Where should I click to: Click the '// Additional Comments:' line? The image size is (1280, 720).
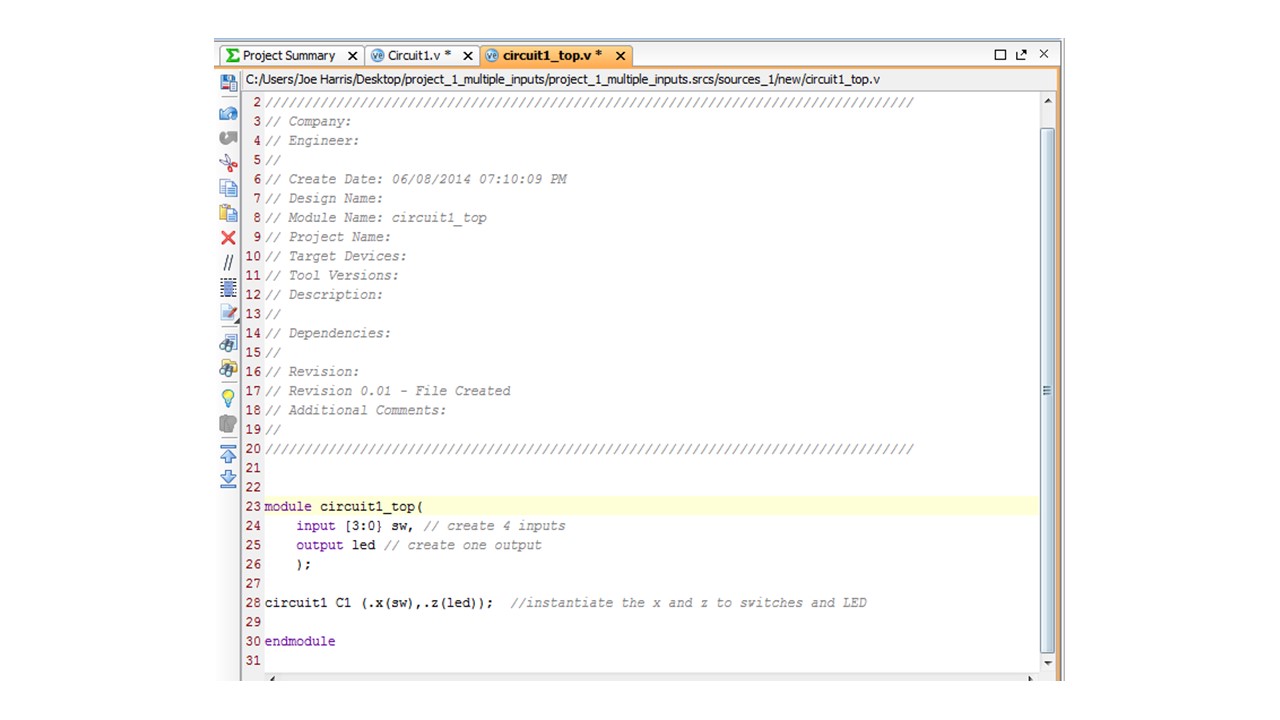click(x=356, y=410)
